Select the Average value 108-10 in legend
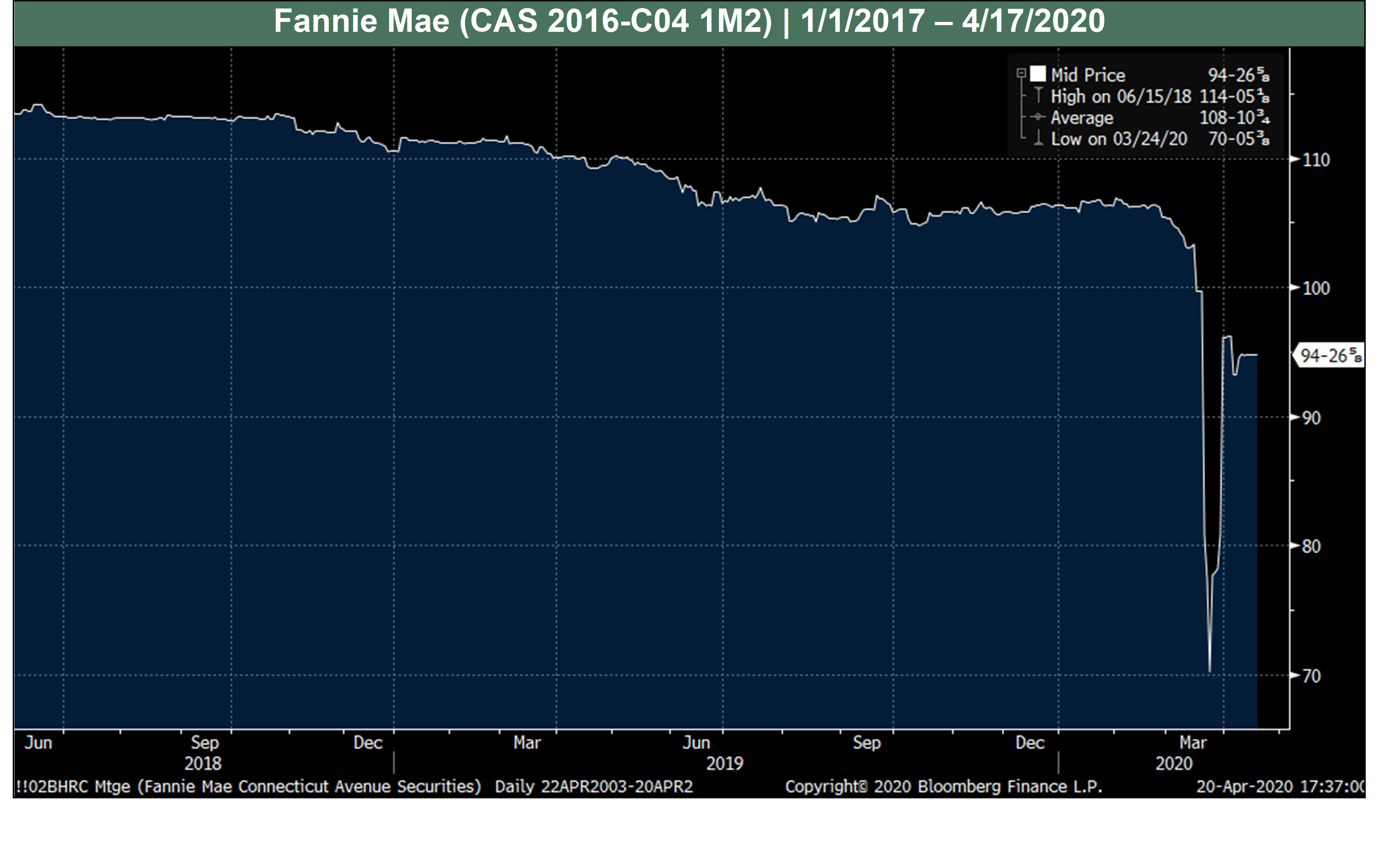 [x=1235, y=117]
